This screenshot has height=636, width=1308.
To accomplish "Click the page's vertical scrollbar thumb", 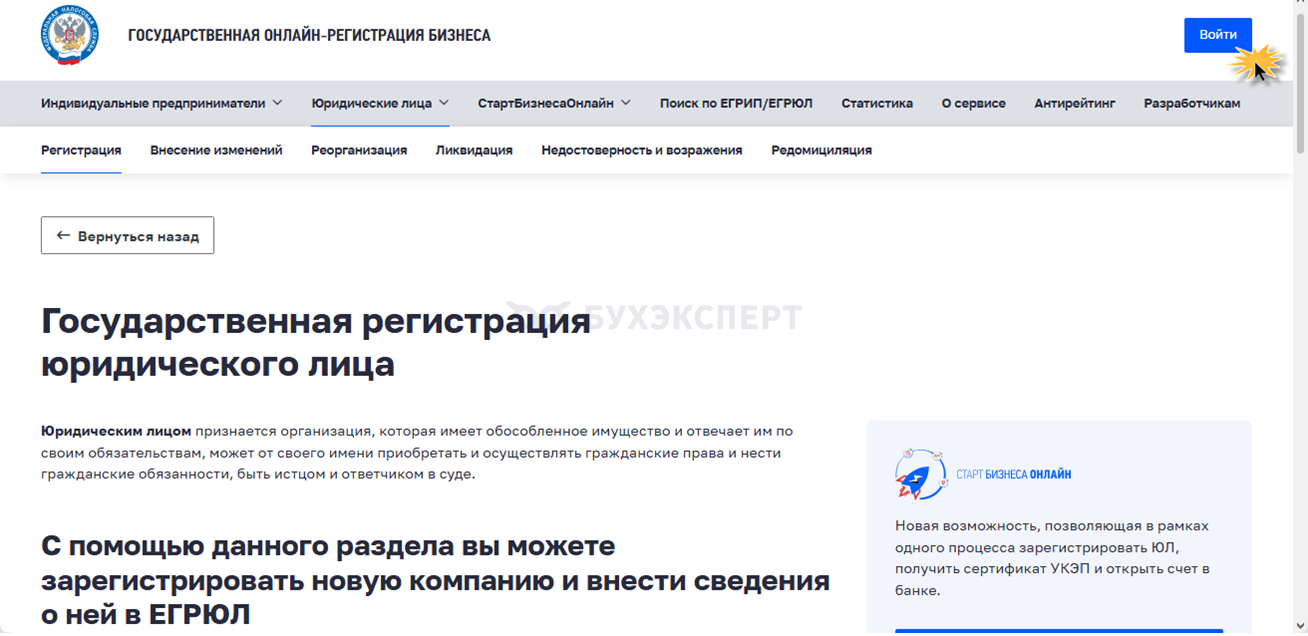I will [x=1300, y=85].
